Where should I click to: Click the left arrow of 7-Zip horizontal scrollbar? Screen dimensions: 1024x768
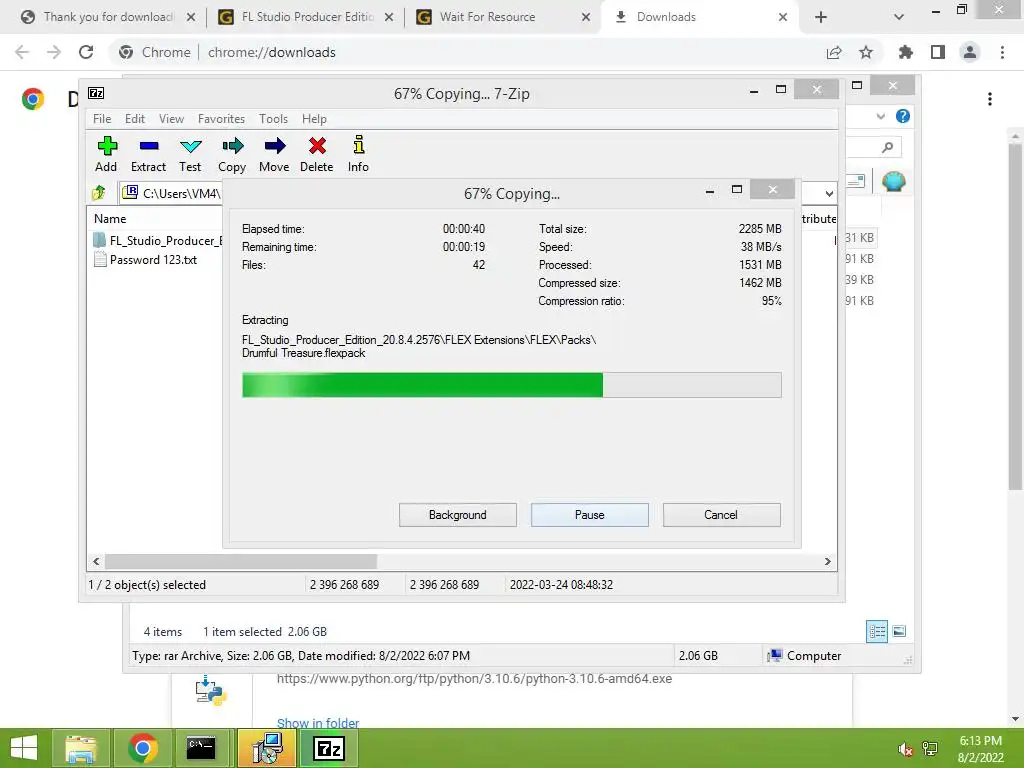point(96,561)
